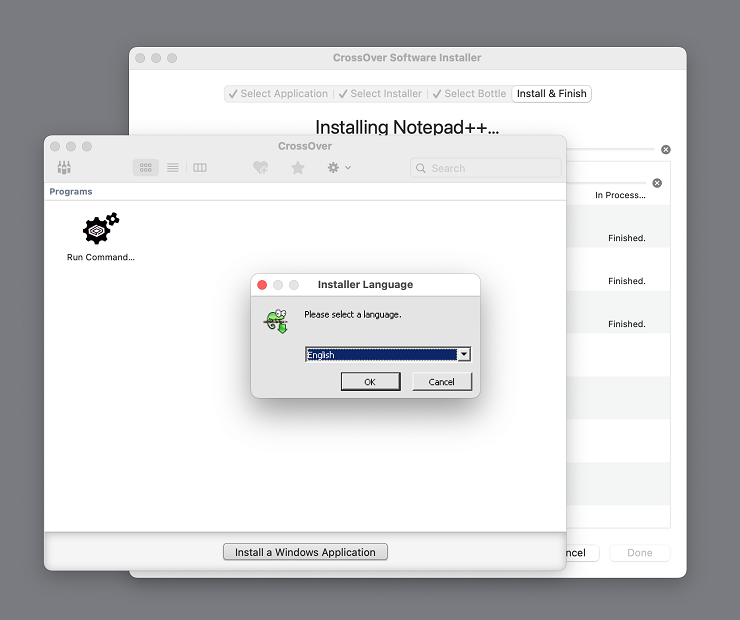Switch to icon grid view
This screenshot has height=620, width=740.
[145, 168]
